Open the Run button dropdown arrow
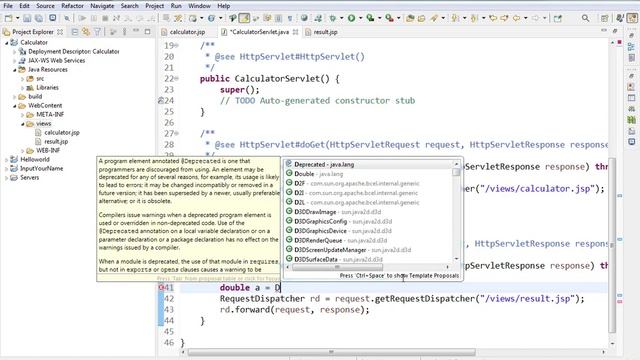 coord(360,18)
